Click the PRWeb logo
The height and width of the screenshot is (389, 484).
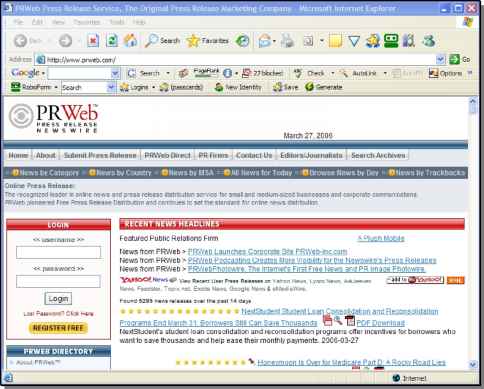53,118
